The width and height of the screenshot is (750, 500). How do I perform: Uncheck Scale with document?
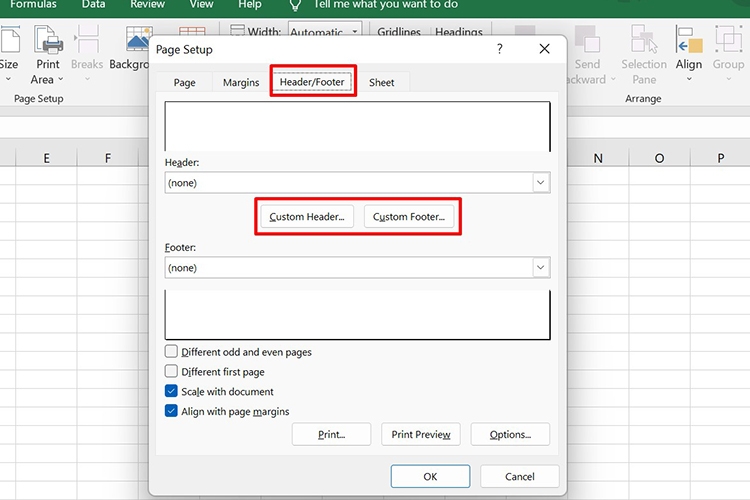171,391
